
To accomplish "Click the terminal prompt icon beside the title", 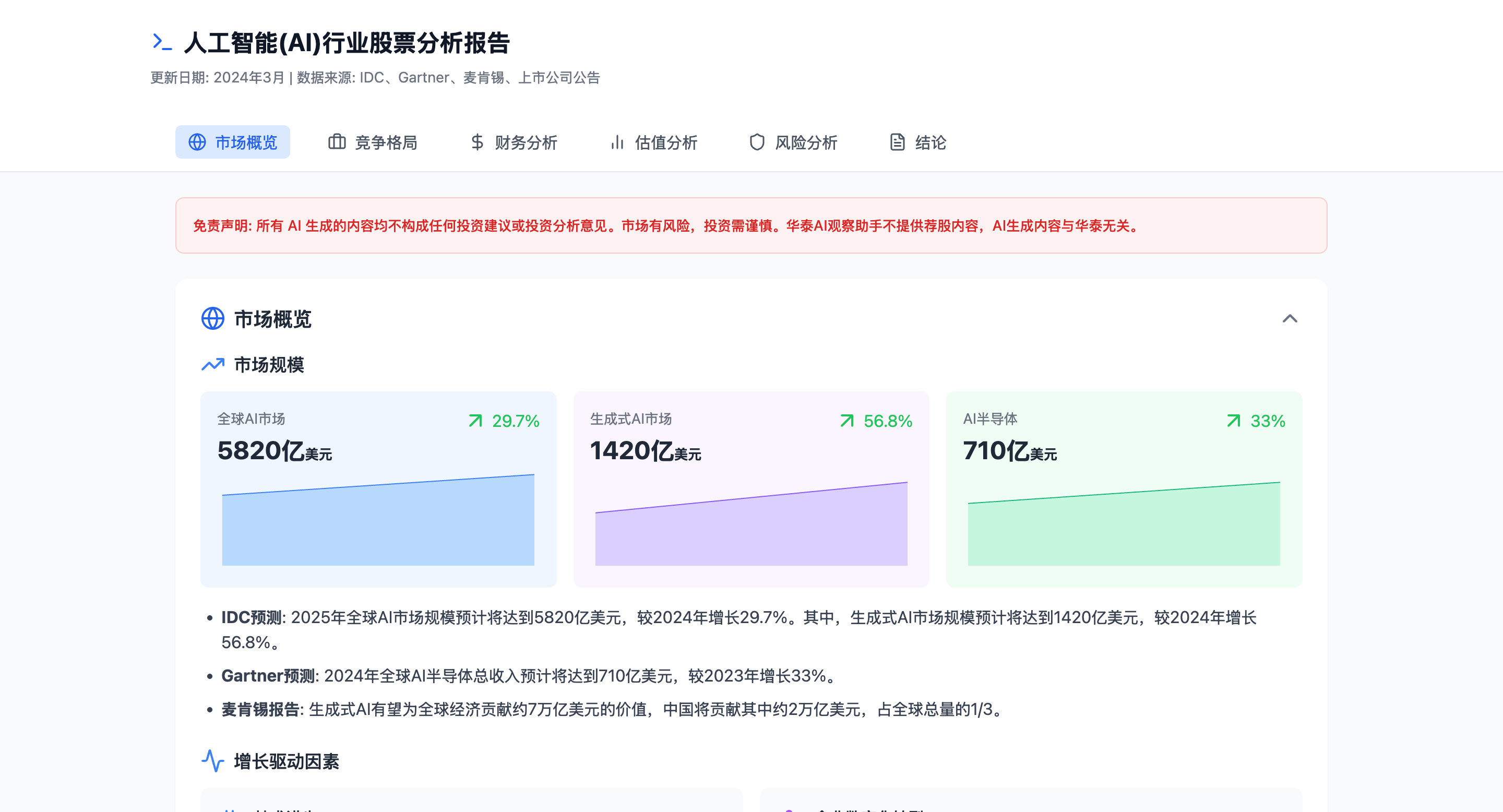I will (162, 42).
